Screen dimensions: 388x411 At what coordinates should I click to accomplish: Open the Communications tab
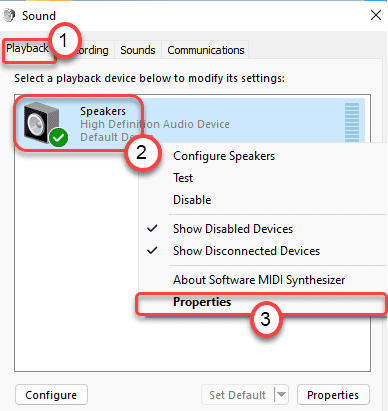pyautogui.click(x=206, y=50)
